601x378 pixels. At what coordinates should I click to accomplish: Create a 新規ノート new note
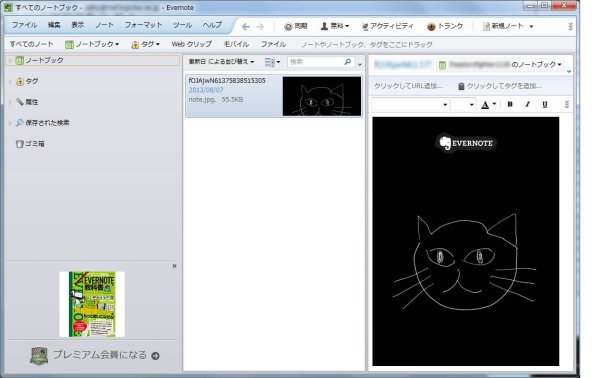pyautogui.click(x=503, y=26)
